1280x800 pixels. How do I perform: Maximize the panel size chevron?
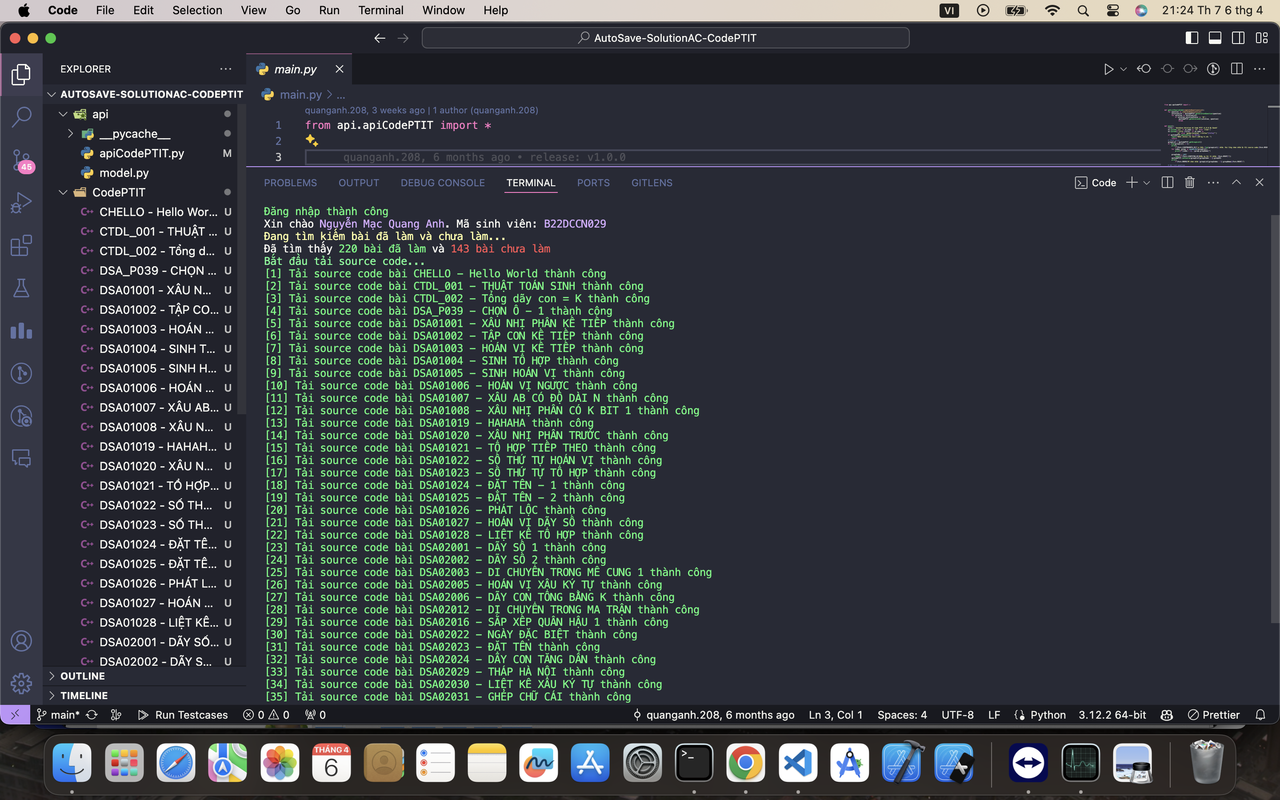1236,182
